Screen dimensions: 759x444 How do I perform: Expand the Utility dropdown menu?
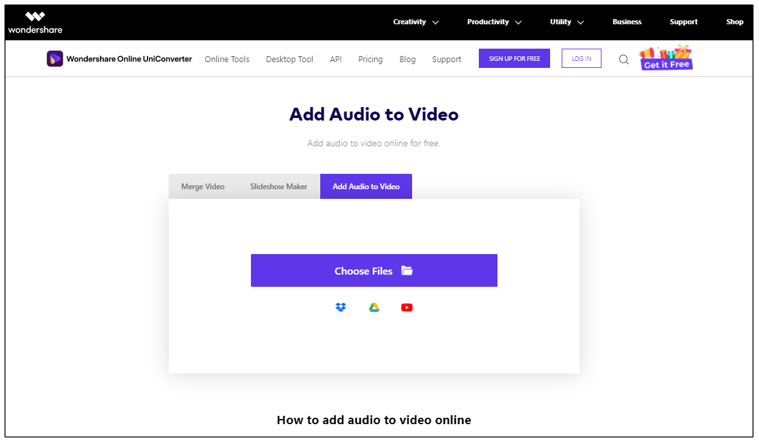pos(566,22)
